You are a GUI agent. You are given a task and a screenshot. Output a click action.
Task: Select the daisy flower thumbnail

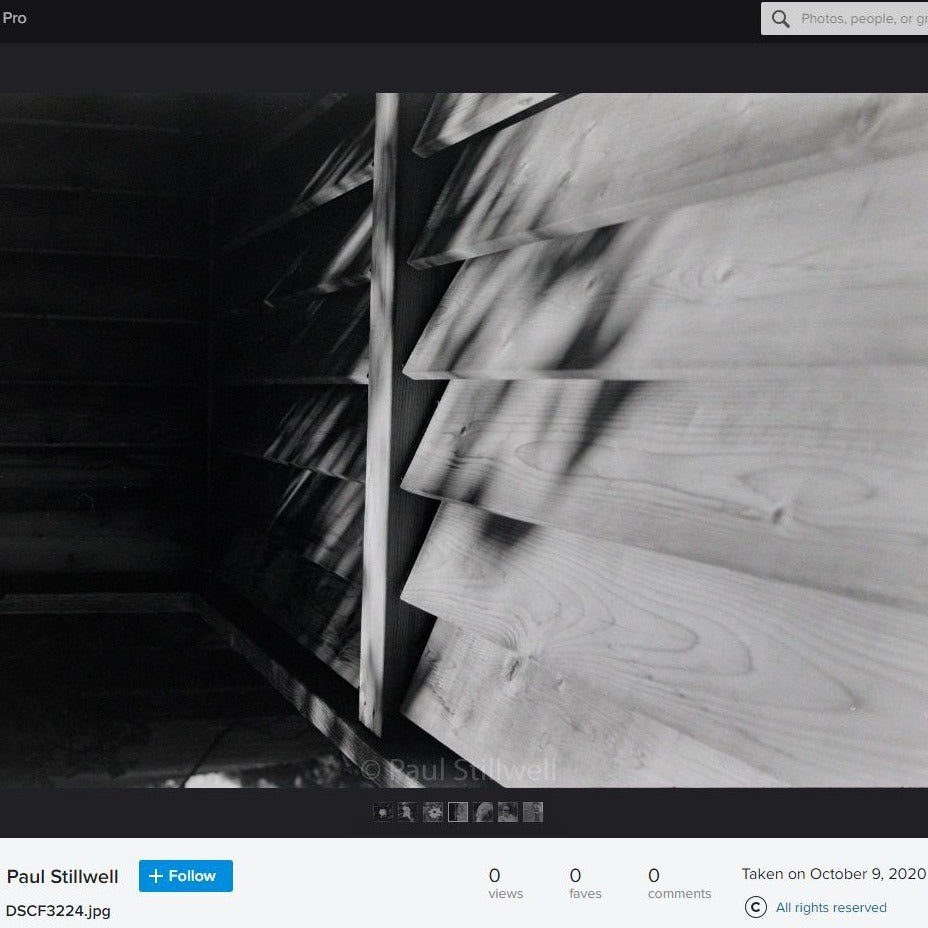433,812
